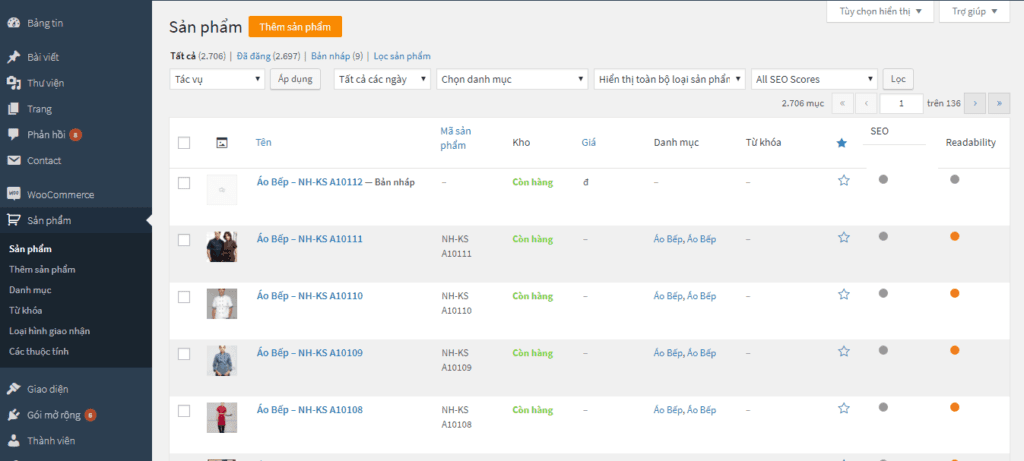This screenshot has height=461, width=1024.
Task: Click the Thêm sản phẩm orange button
Action: click(295, 27)
